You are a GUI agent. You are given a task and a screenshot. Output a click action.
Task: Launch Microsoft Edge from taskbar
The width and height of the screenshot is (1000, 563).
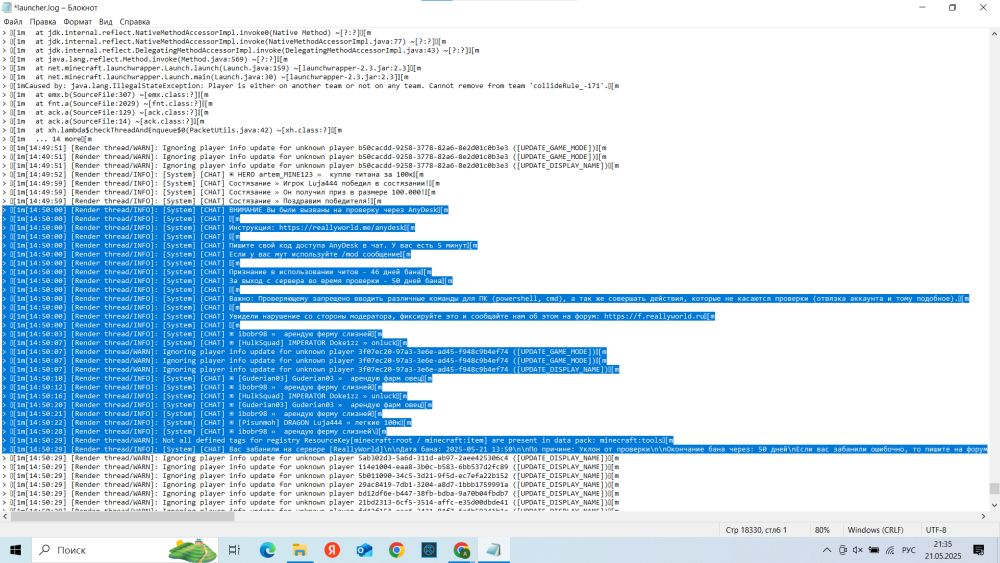267,550
